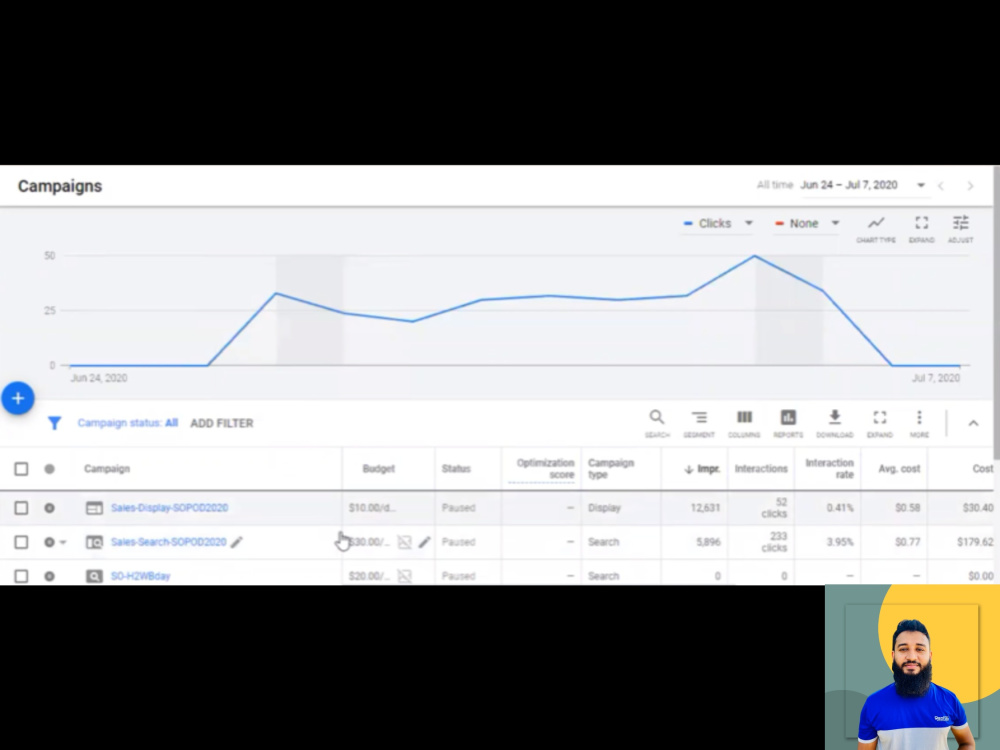1000x750 pixels.
Task: Click the 3.95% interaction rate cell
Action: tap(840, 542)
